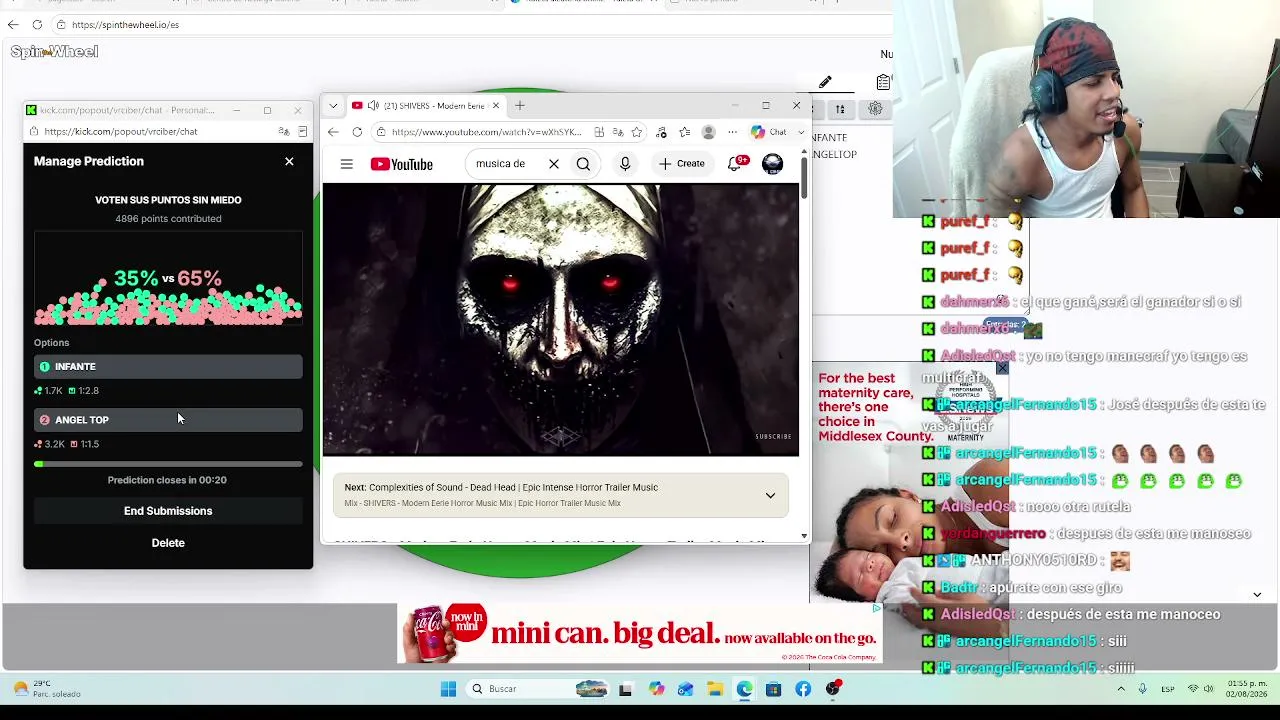Click the site info lock in Kick popout
1280x720 pixels.
click(34, 131)
